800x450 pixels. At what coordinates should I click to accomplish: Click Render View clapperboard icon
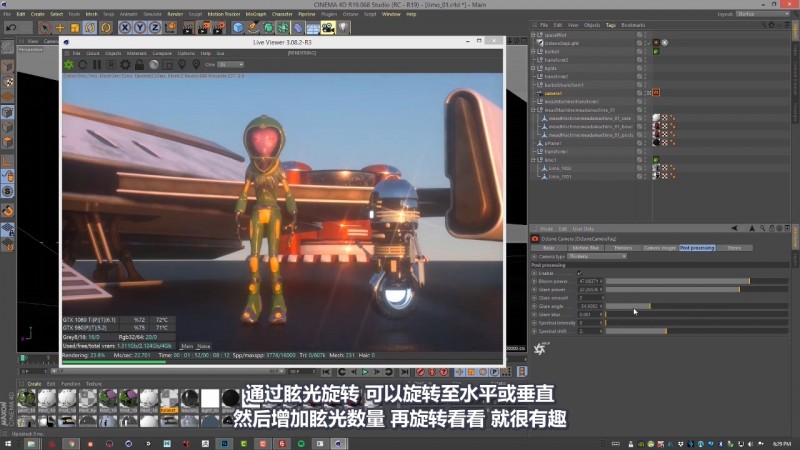point(188,28)
